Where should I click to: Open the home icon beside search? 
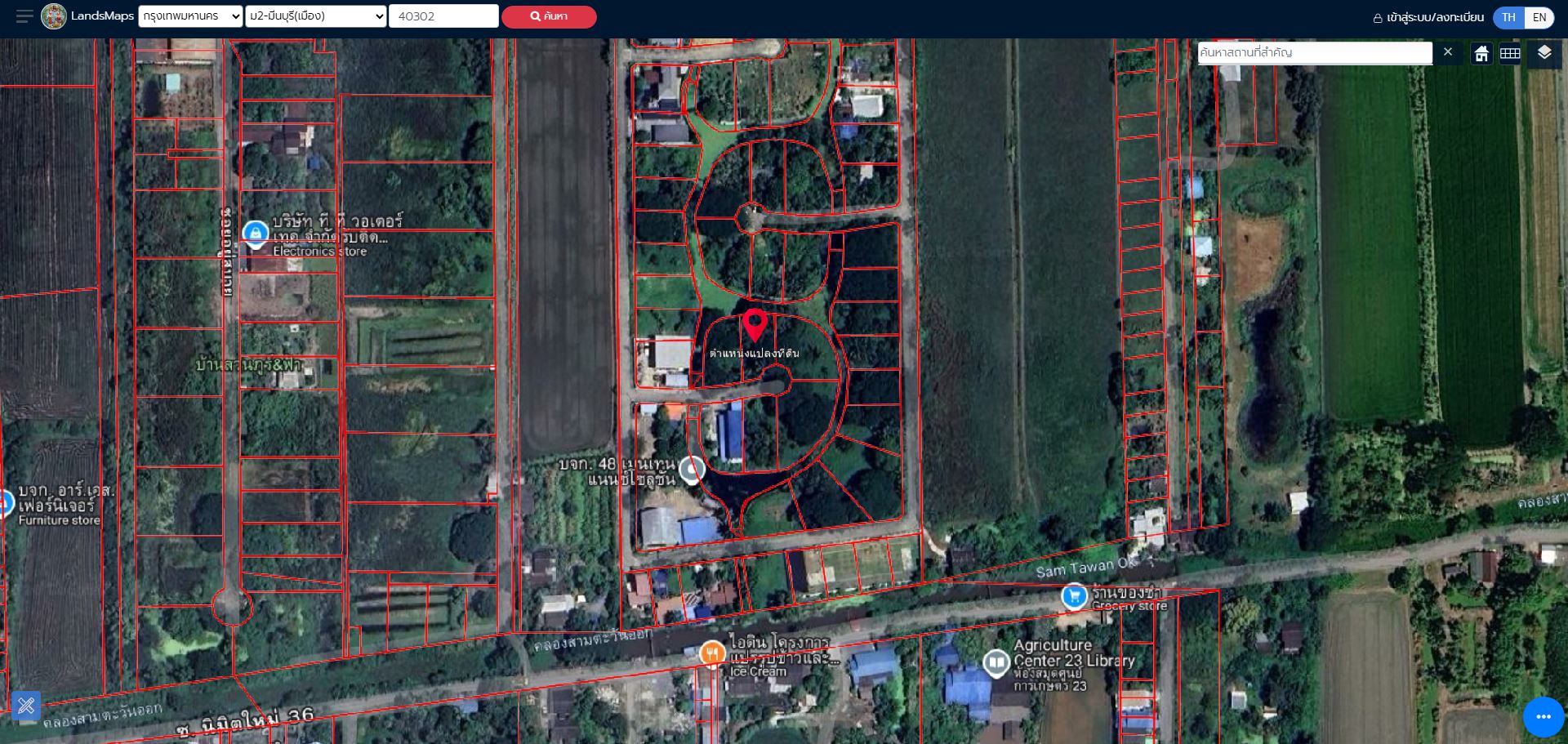(1481, 53)
